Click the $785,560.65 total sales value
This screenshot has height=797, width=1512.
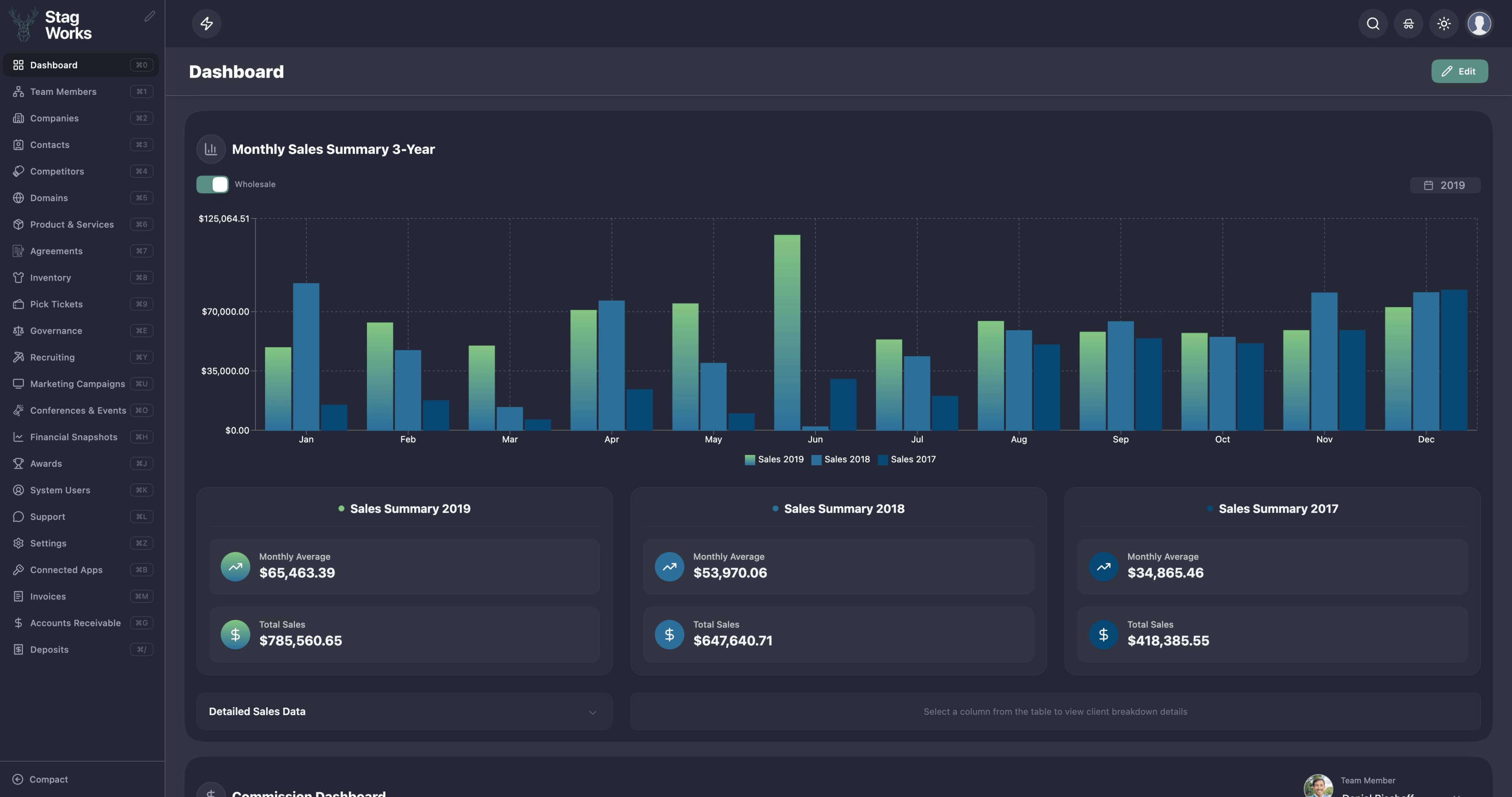tap(300, 641)
